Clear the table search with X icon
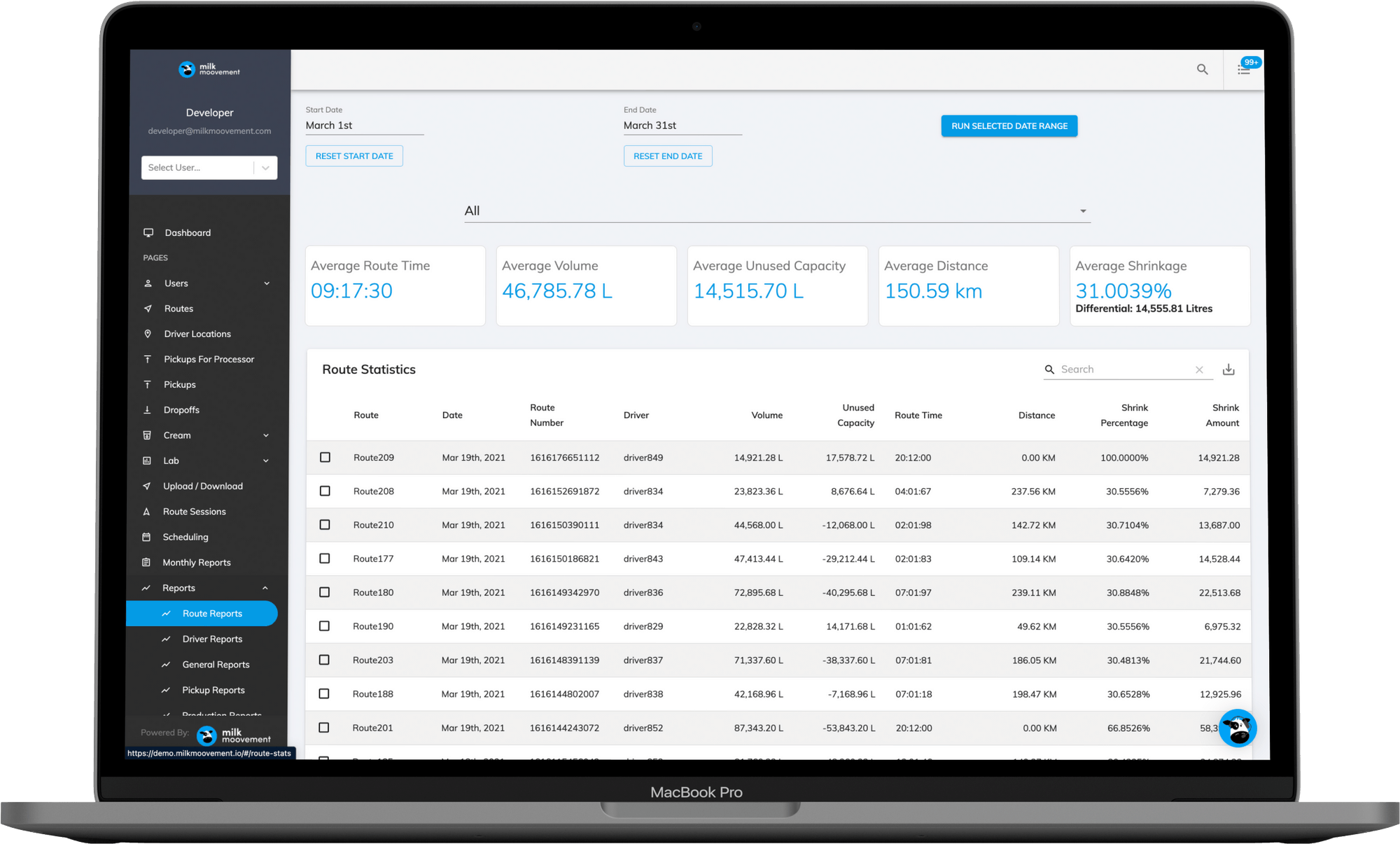The image size is (1400, 844). 1199,370
